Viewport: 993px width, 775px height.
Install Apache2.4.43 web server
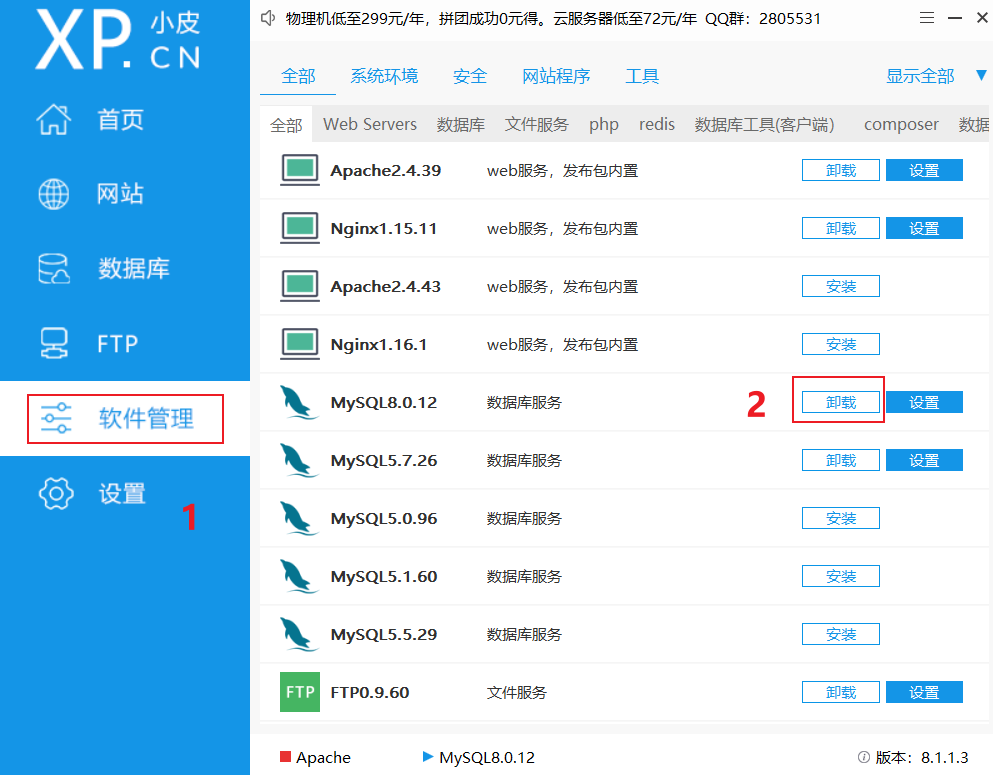click(x=839, y=285)
